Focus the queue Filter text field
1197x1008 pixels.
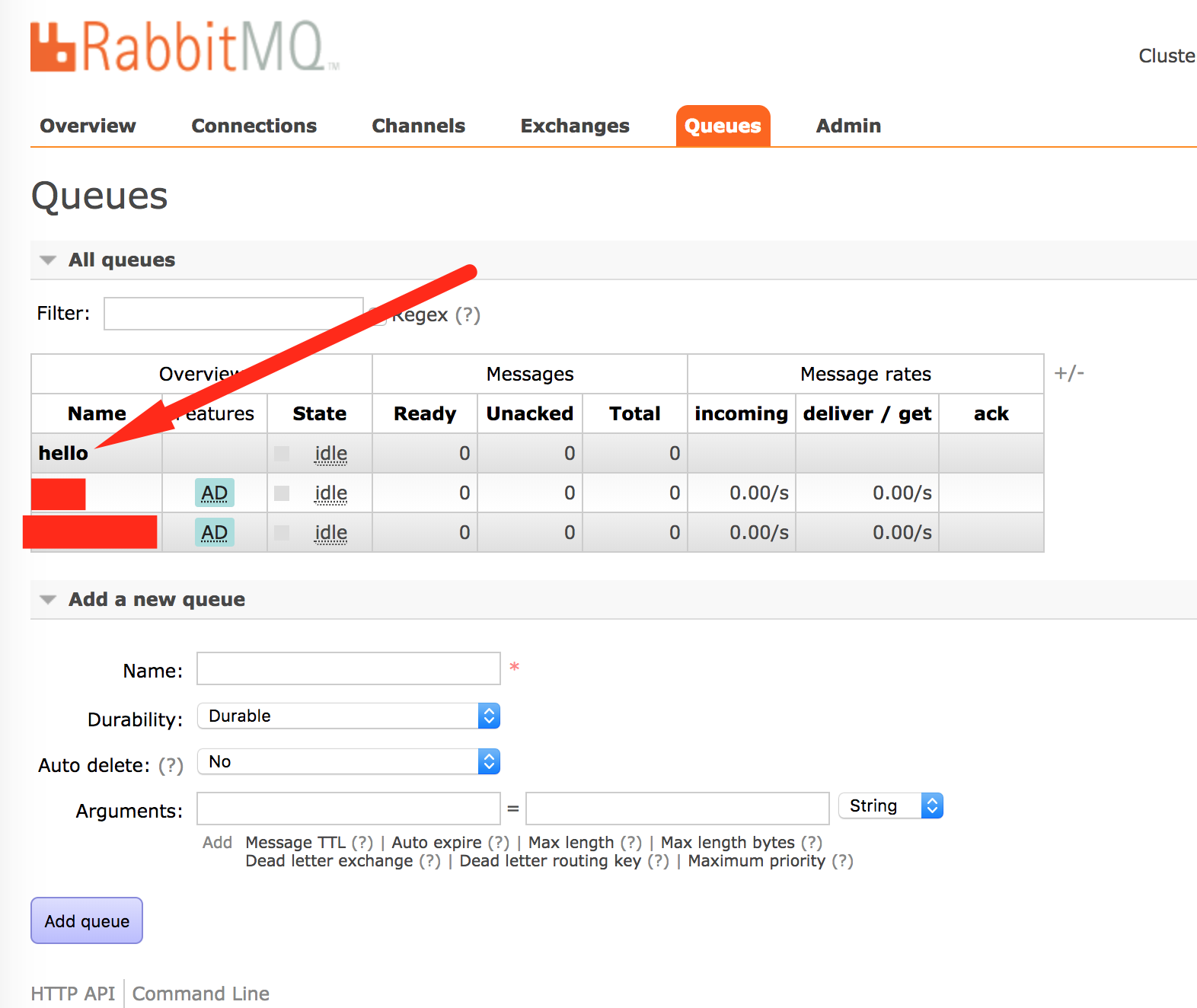[x=233, y=314]
